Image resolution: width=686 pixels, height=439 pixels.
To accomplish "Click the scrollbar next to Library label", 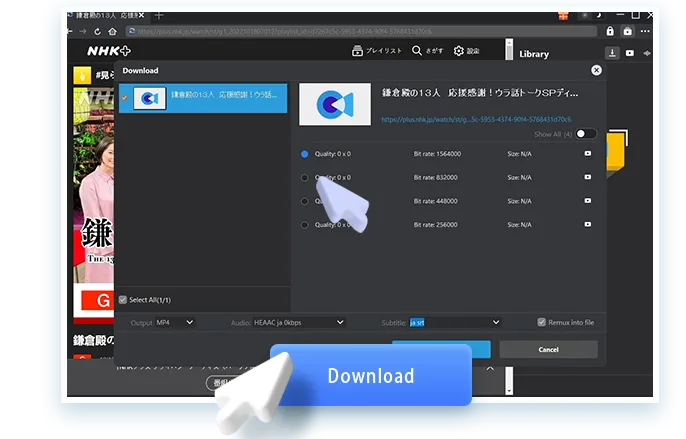I will 509,49.
